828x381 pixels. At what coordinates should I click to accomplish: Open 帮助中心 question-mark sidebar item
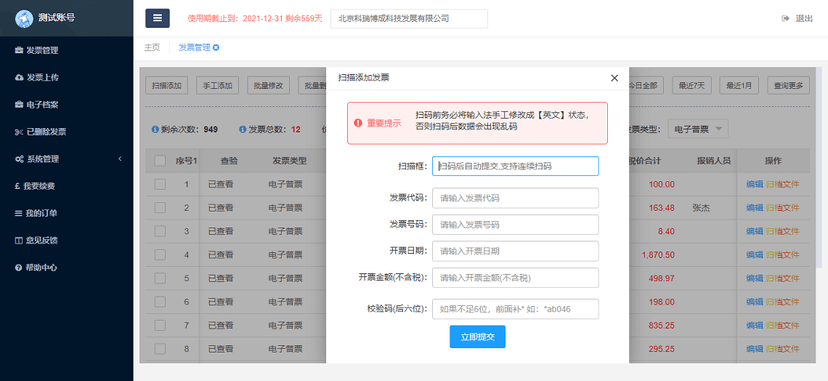click(36, 268)
